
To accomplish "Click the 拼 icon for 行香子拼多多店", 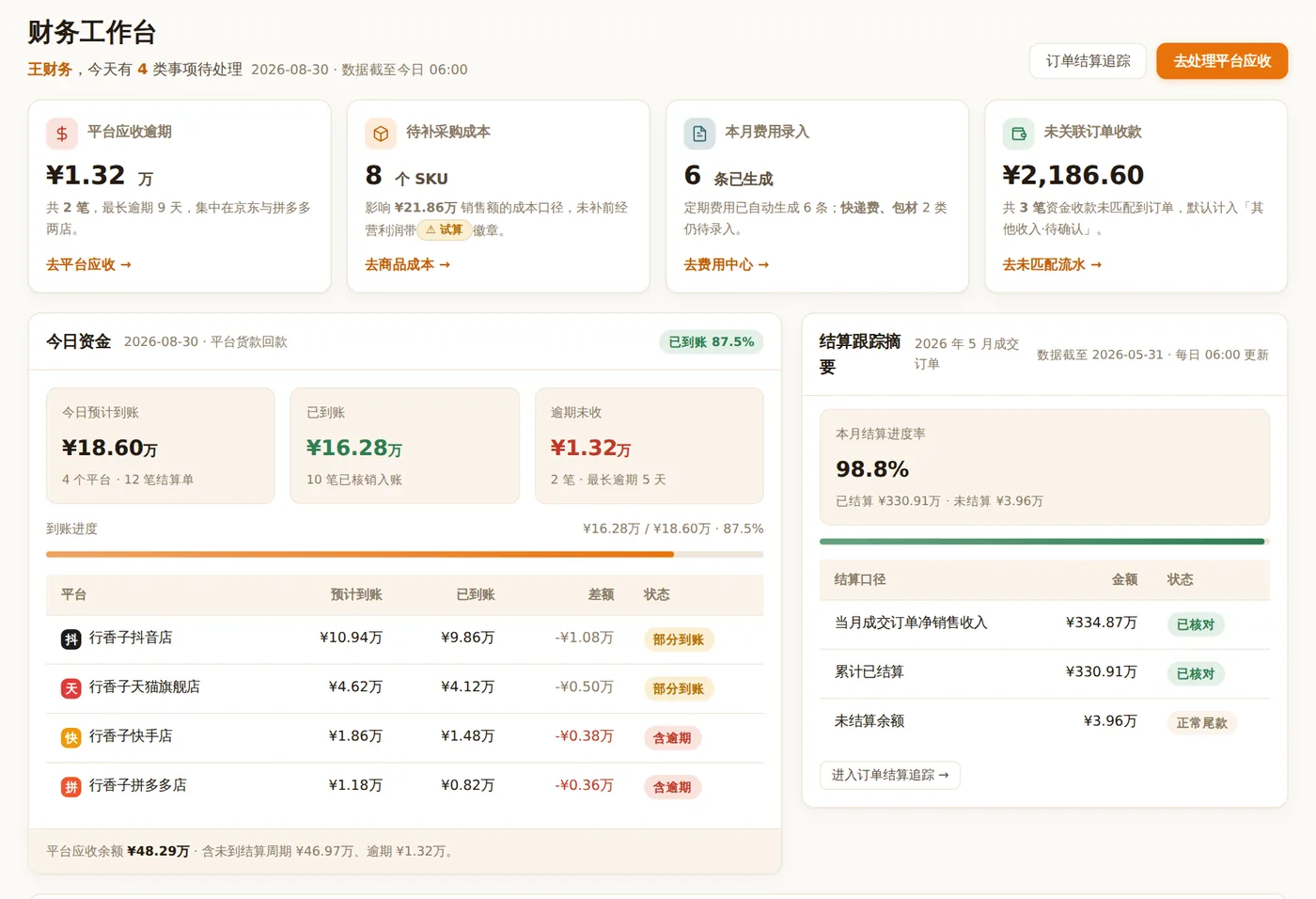I will [71, 786].
